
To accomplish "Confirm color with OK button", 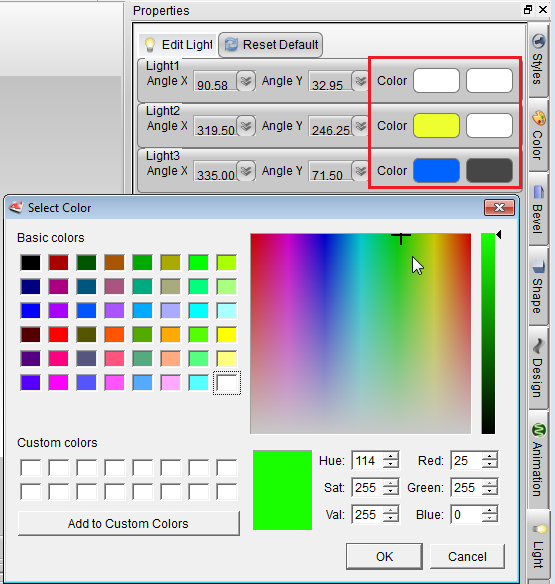I will click(x=384, y=556).
